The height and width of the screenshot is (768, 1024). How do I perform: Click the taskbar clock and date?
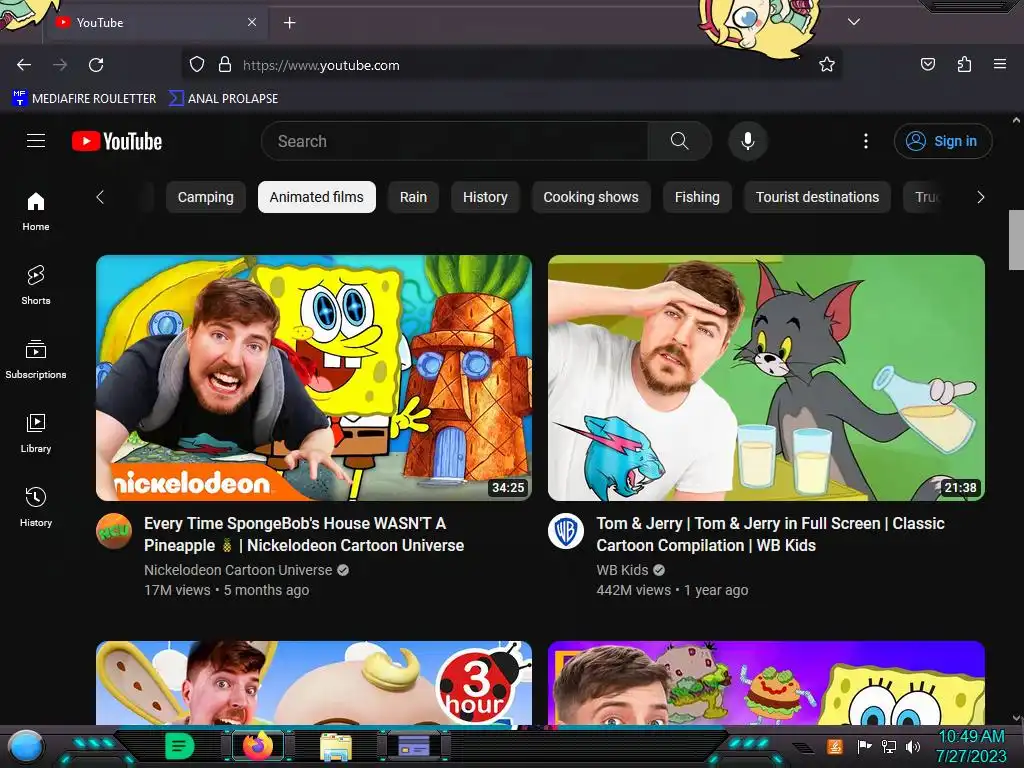click(971, 746)
